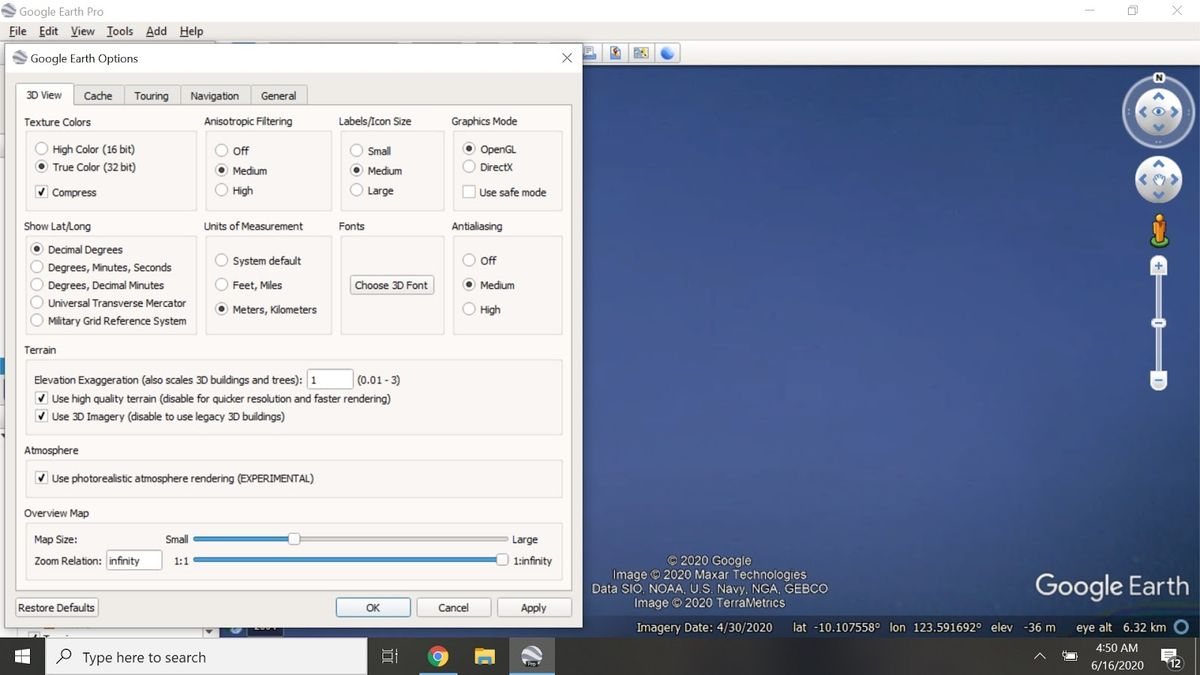1200x675 pixels.
Task: Switch to the Cache tab
Action: pos(98,95)
